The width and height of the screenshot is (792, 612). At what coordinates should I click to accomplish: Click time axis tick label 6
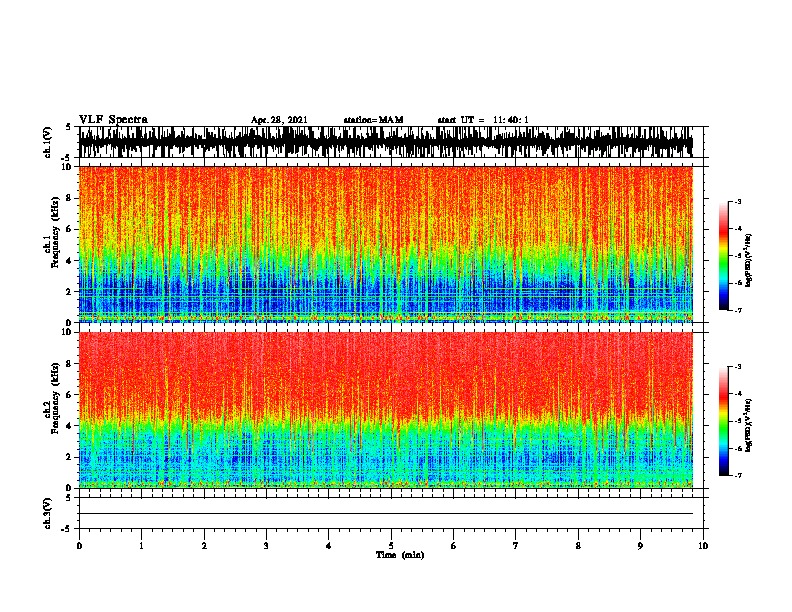453,546
